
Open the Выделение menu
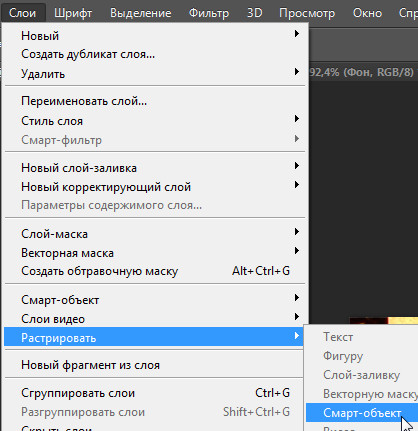[141, 13]
